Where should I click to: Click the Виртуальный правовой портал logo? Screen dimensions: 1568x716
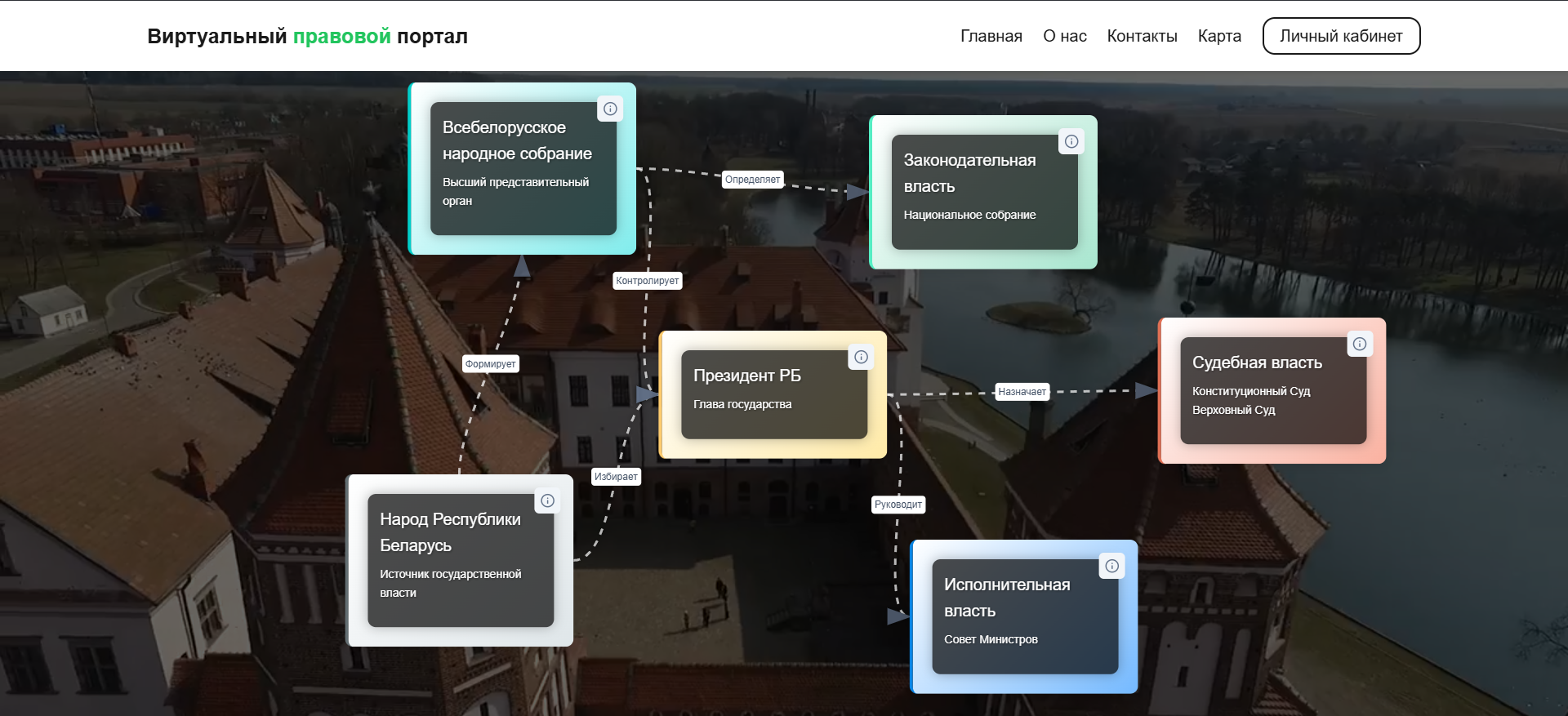click(307, 36)
